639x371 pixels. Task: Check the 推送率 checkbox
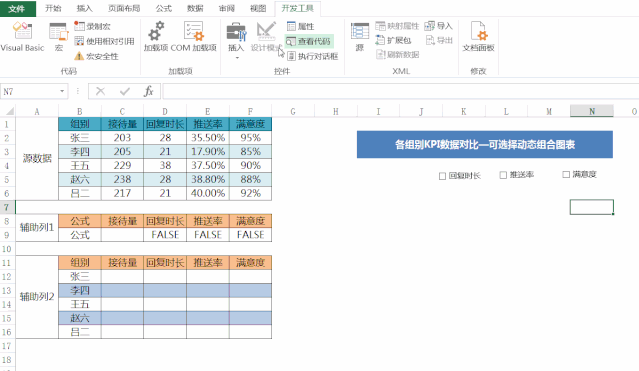(503, 175)
